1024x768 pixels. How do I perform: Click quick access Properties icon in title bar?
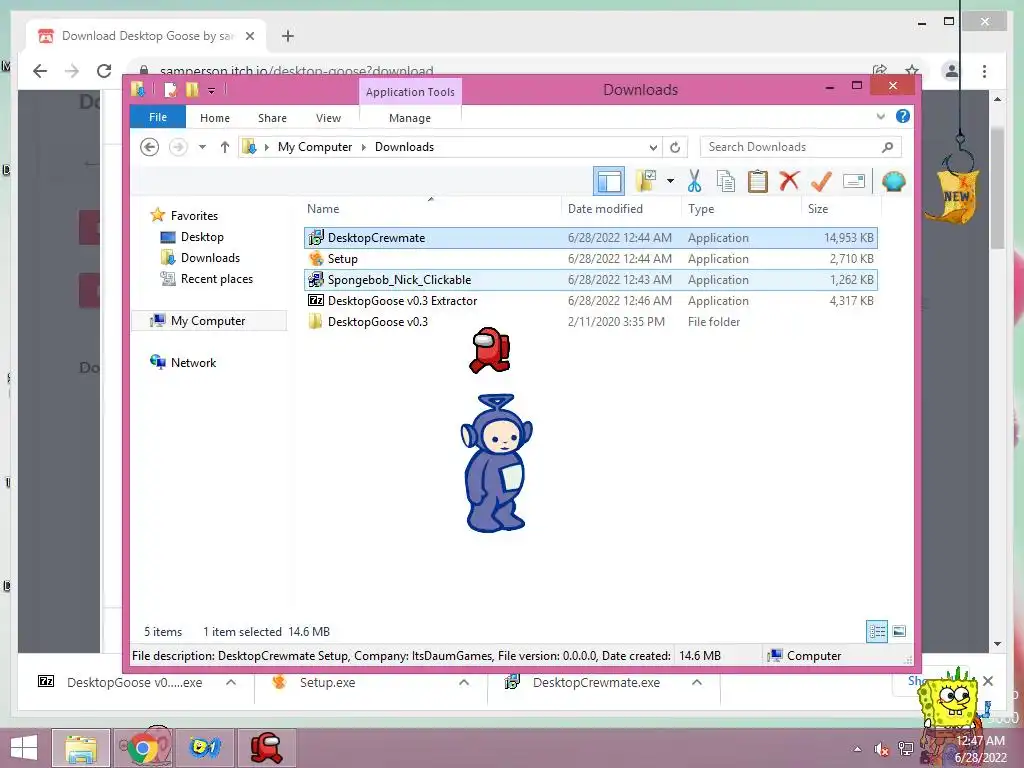click(170, 89)
